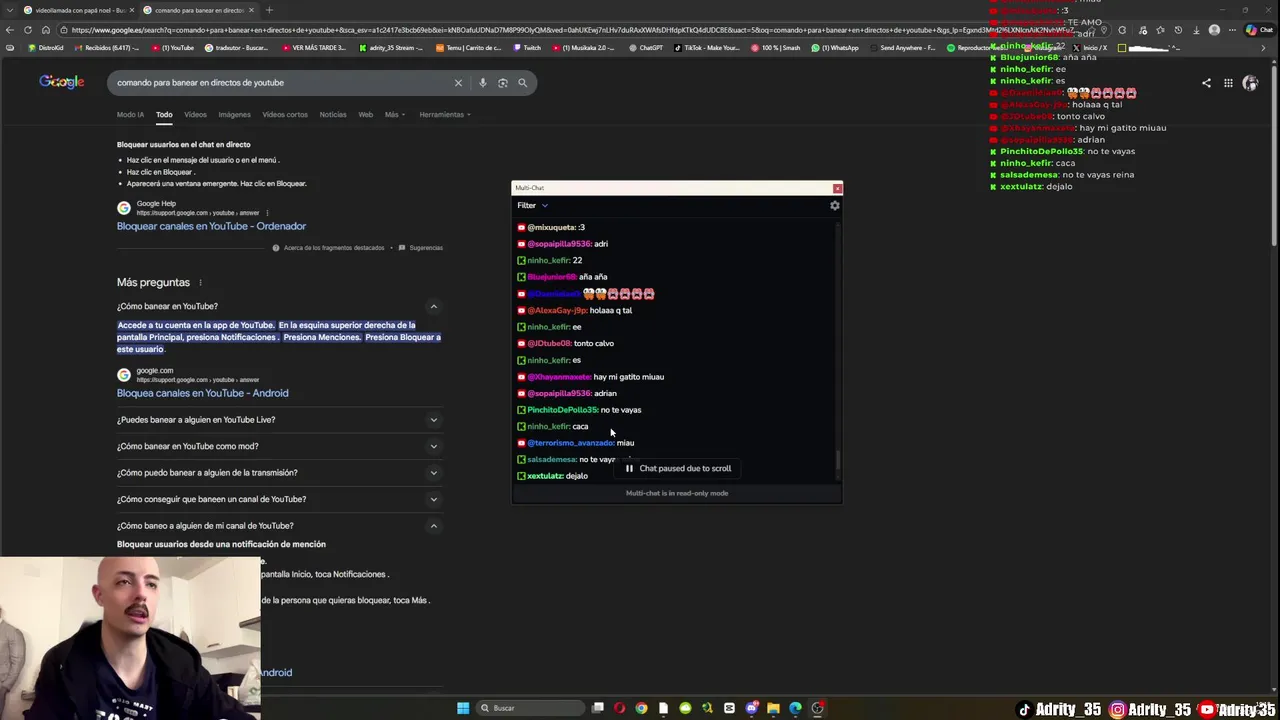Open the Google account avatar
Viewport: 1280px width, 720px height.
click(1250, 83)
